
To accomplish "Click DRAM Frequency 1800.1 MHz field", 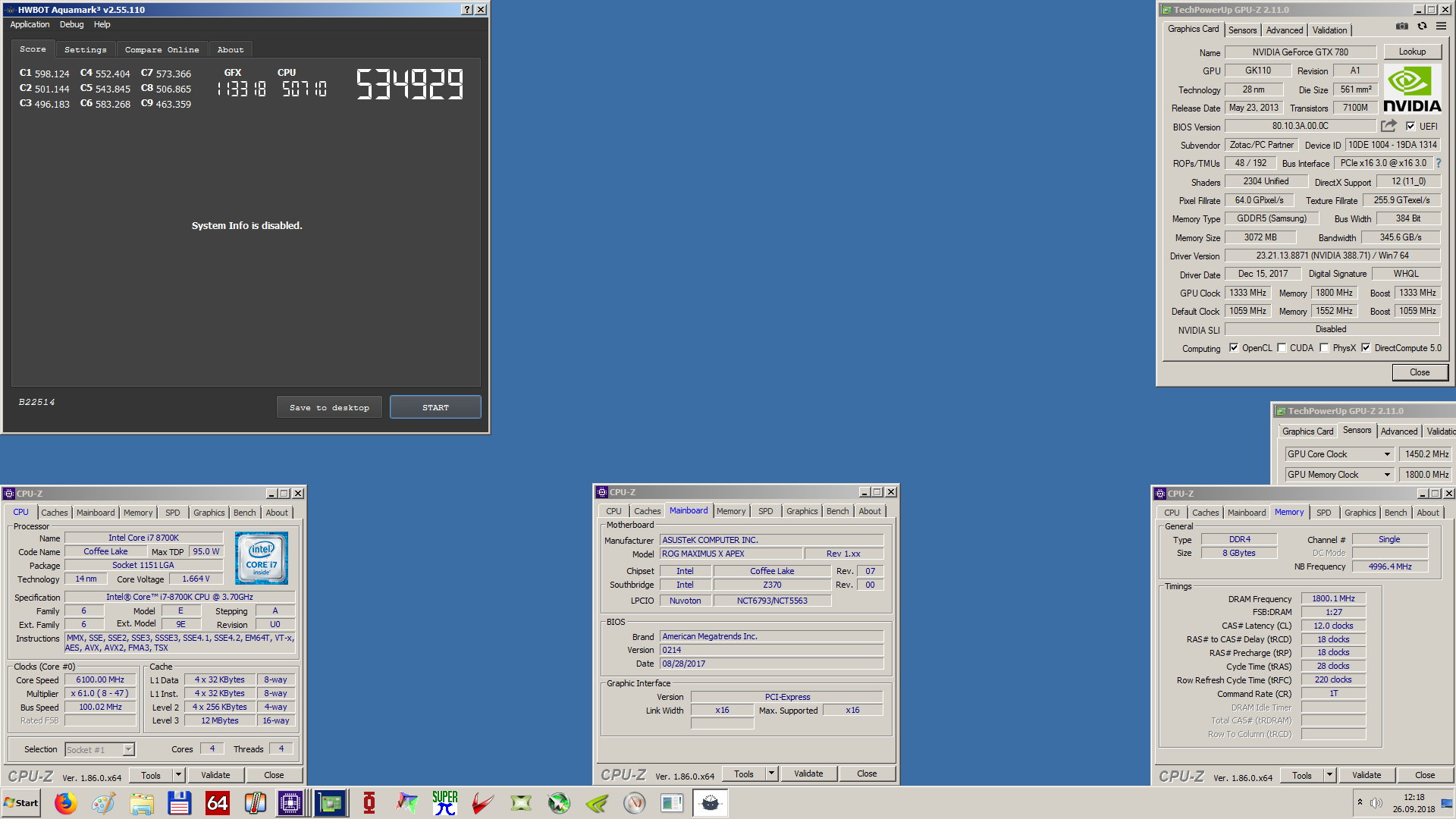I will pos(1333,598).
